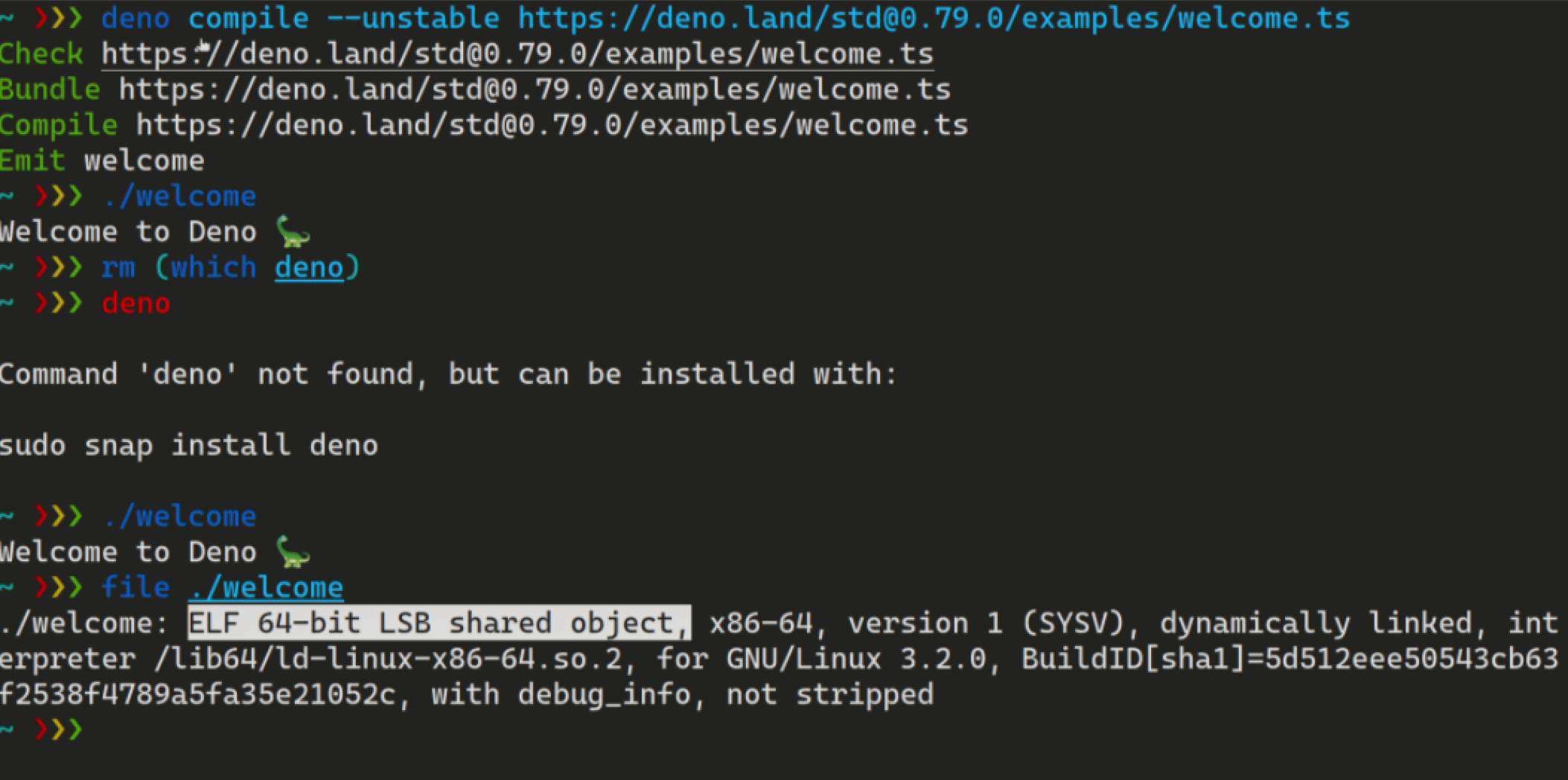Click the first ./welcome command text
1568x780 pixels.
click(179, 196)
